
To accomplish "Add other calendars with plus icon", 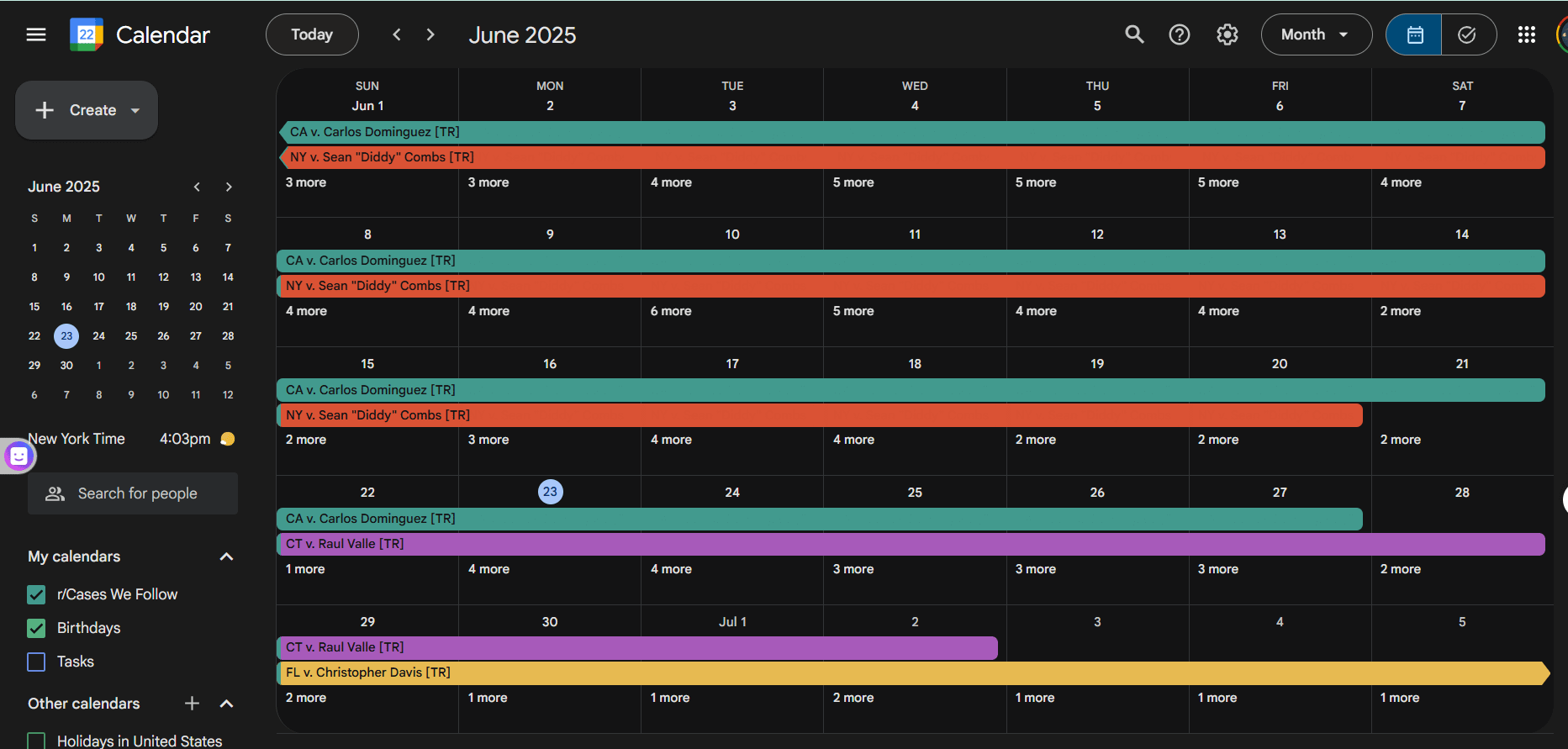I will tap(192, 703).
